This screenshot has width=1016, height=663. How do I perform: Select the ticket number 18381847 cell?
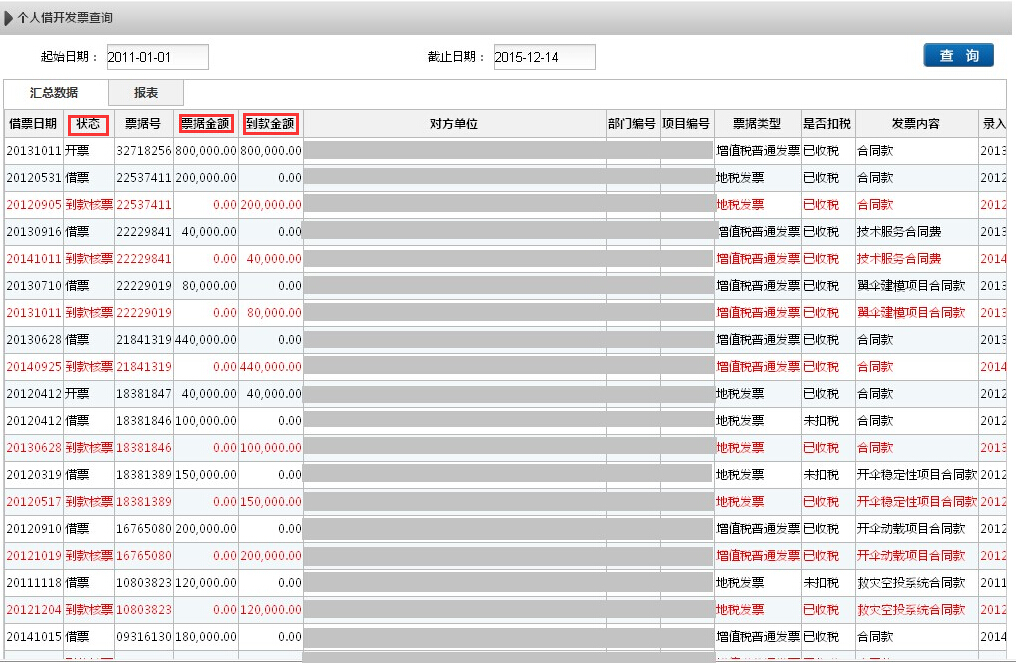[143, 394]
